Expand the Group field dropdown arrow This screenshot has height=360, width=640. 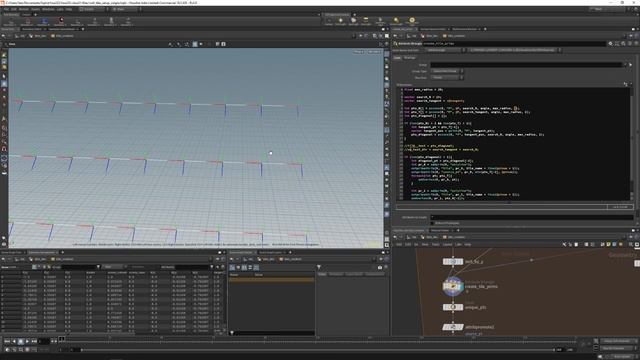point(625,64)
